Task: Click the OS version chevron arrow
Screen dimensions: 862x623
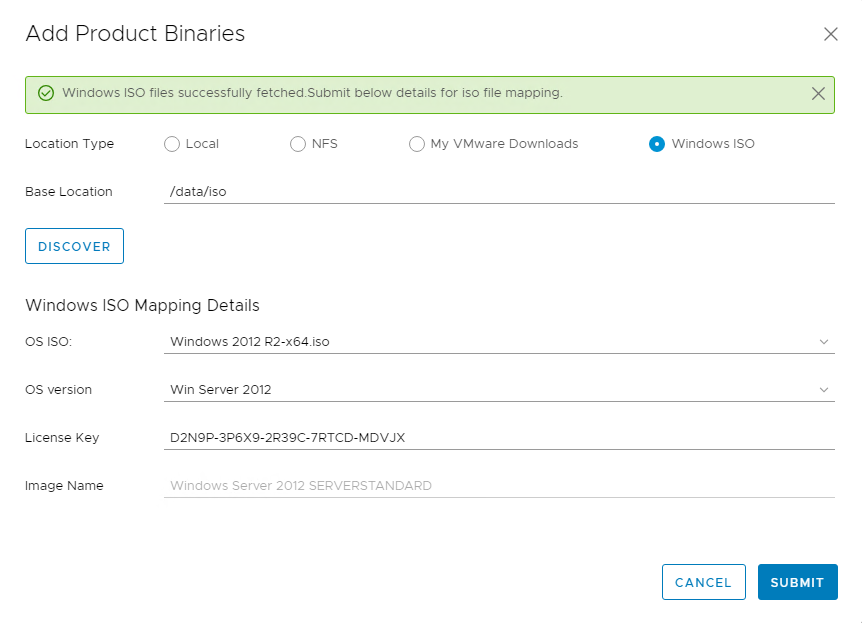Action: click(824, 390)
